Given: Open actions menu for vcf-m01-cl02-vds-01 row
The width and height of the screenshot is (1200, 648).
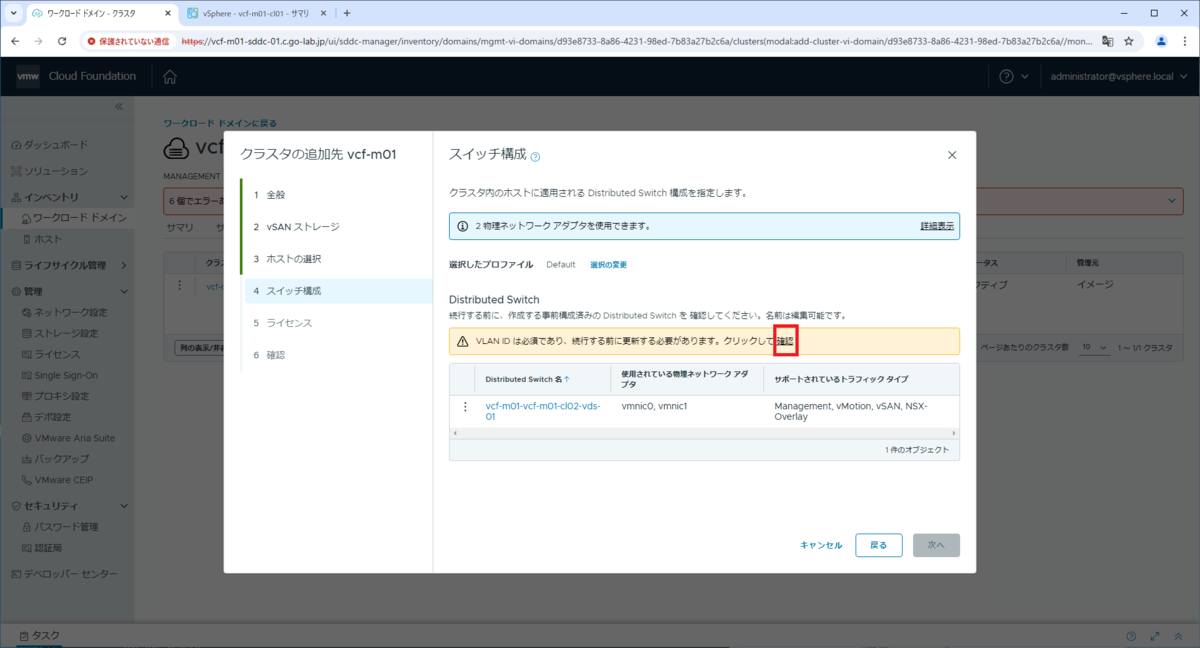Looking at the screenshot, I should coord(465,407).
